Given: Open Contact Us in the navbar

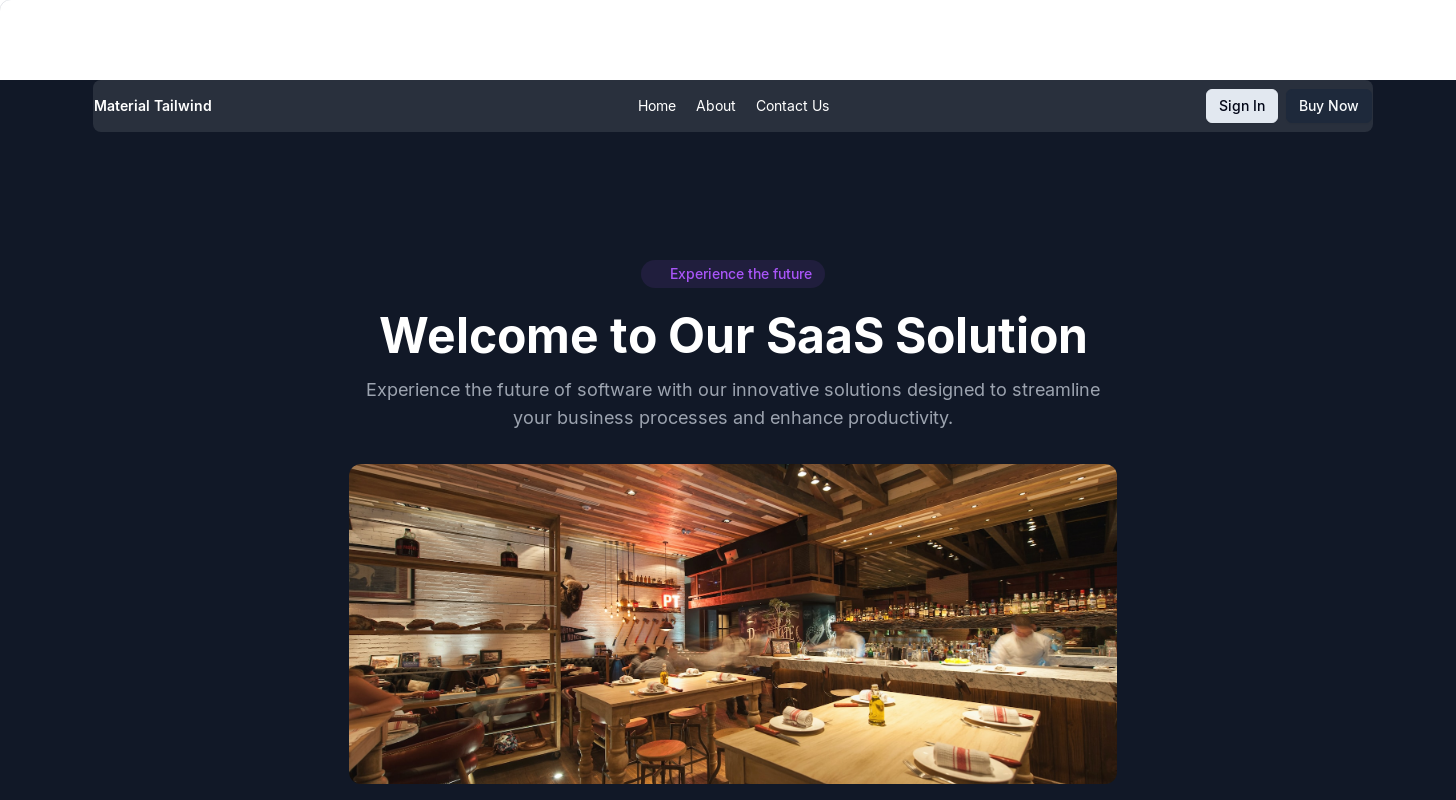Looking at the screenshot, I should tap(792, 106).
